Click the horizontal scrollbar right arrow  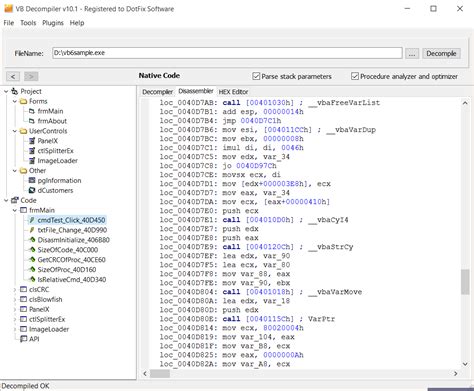point(456,373)
